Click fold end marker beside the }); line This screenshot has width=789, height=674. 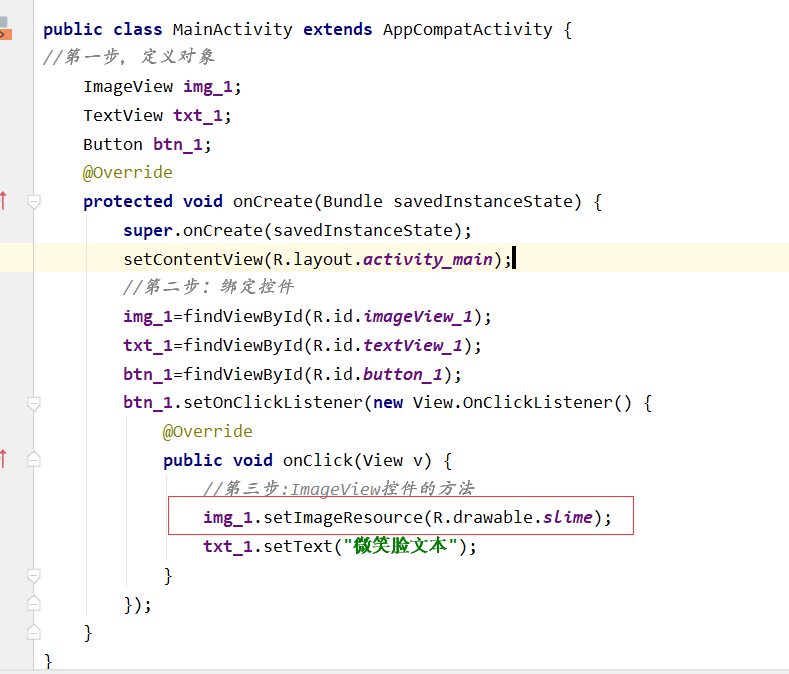34,604
